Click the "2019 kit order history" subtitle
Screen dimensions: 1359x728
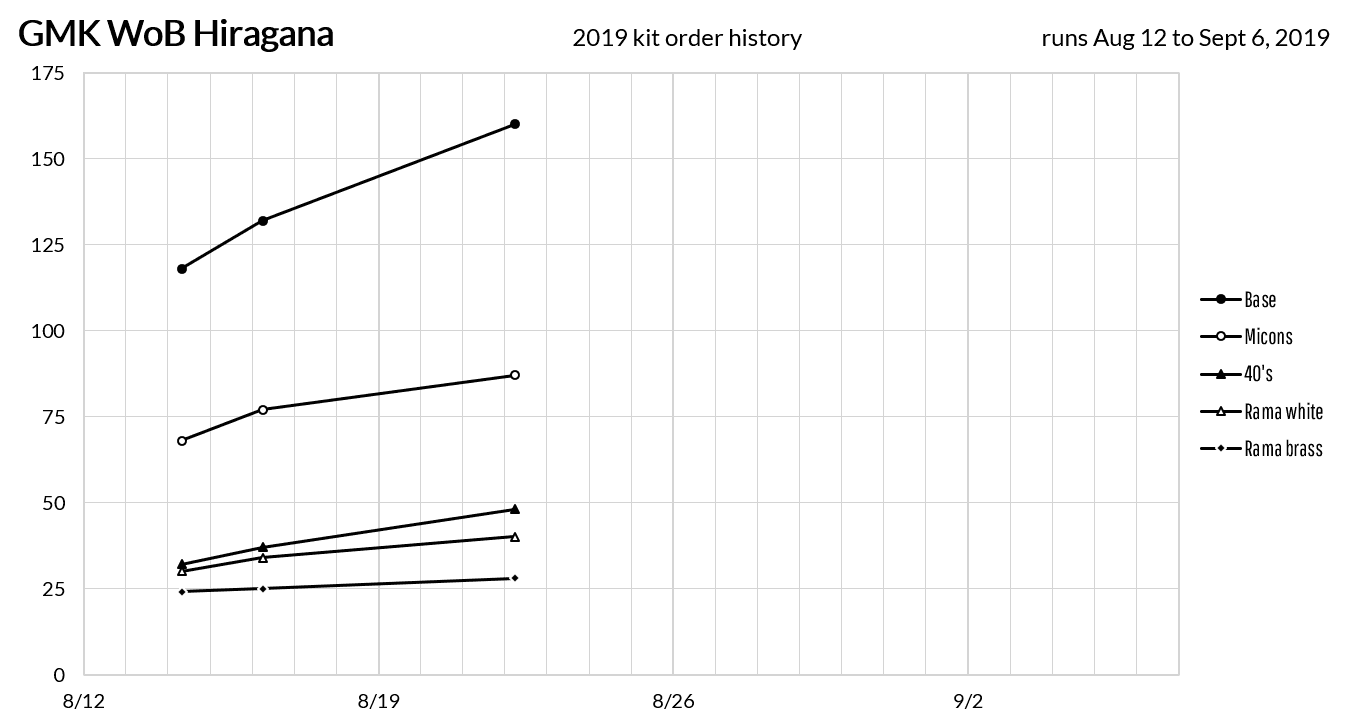click(687, 38)
